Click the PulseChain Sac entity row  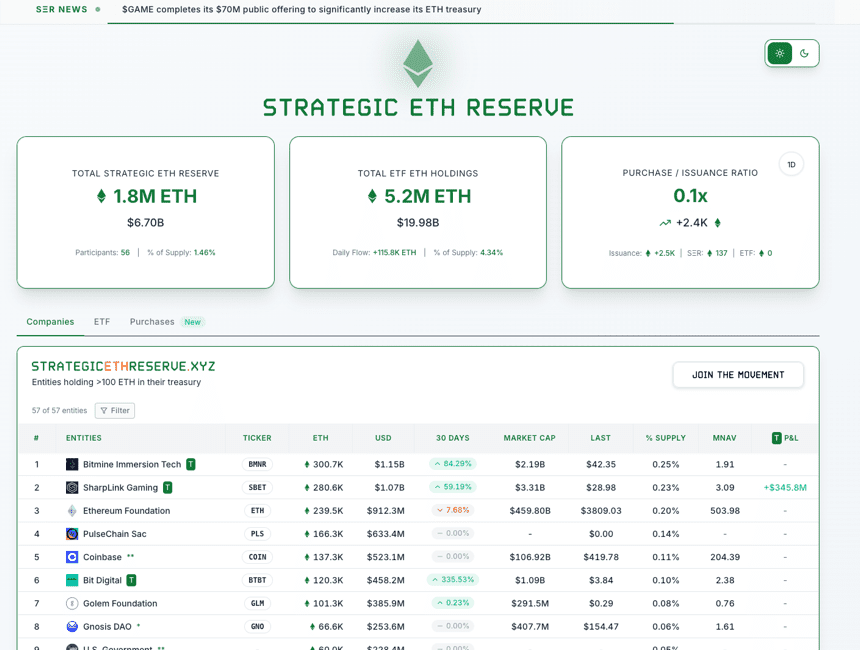pyautogui.click(x=114, y=534)
